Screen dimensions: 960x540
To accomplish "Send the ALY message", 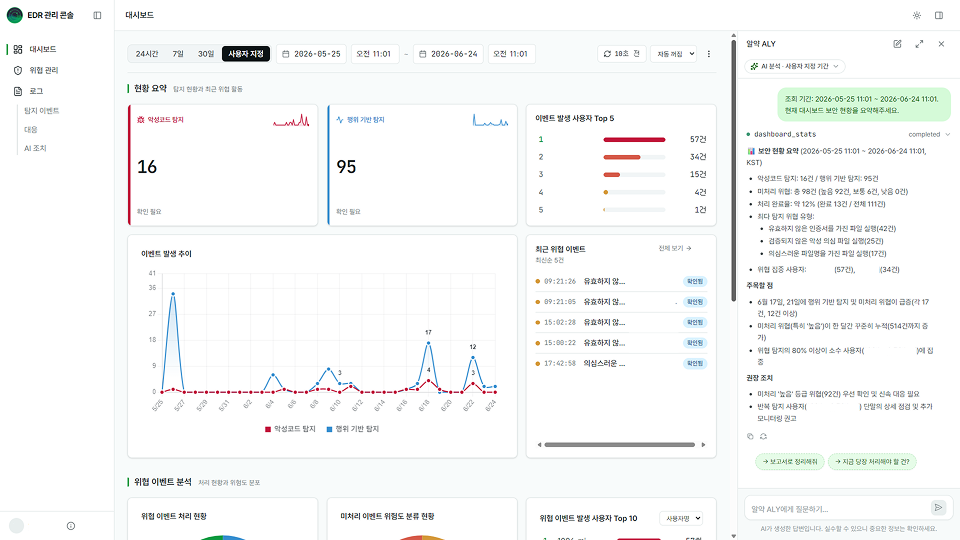I will [938, 508].
